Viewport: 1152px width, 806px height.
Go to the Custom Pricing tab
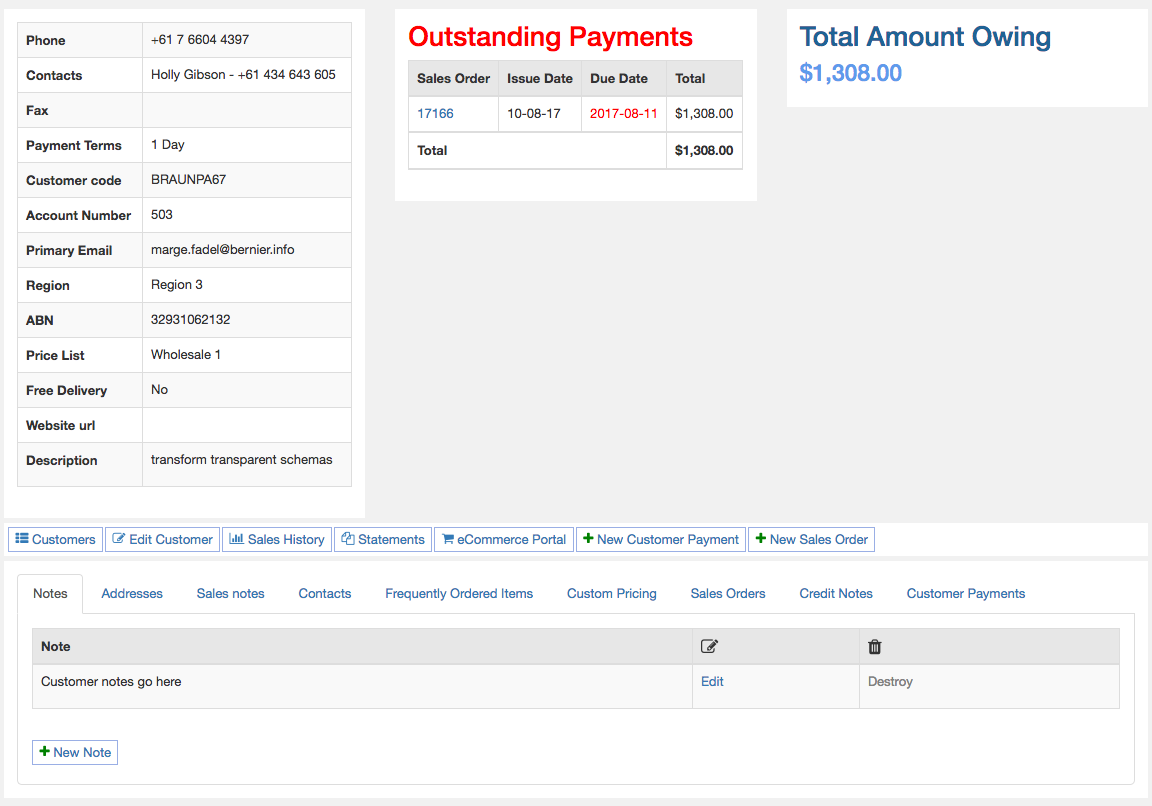pos(612,593)
